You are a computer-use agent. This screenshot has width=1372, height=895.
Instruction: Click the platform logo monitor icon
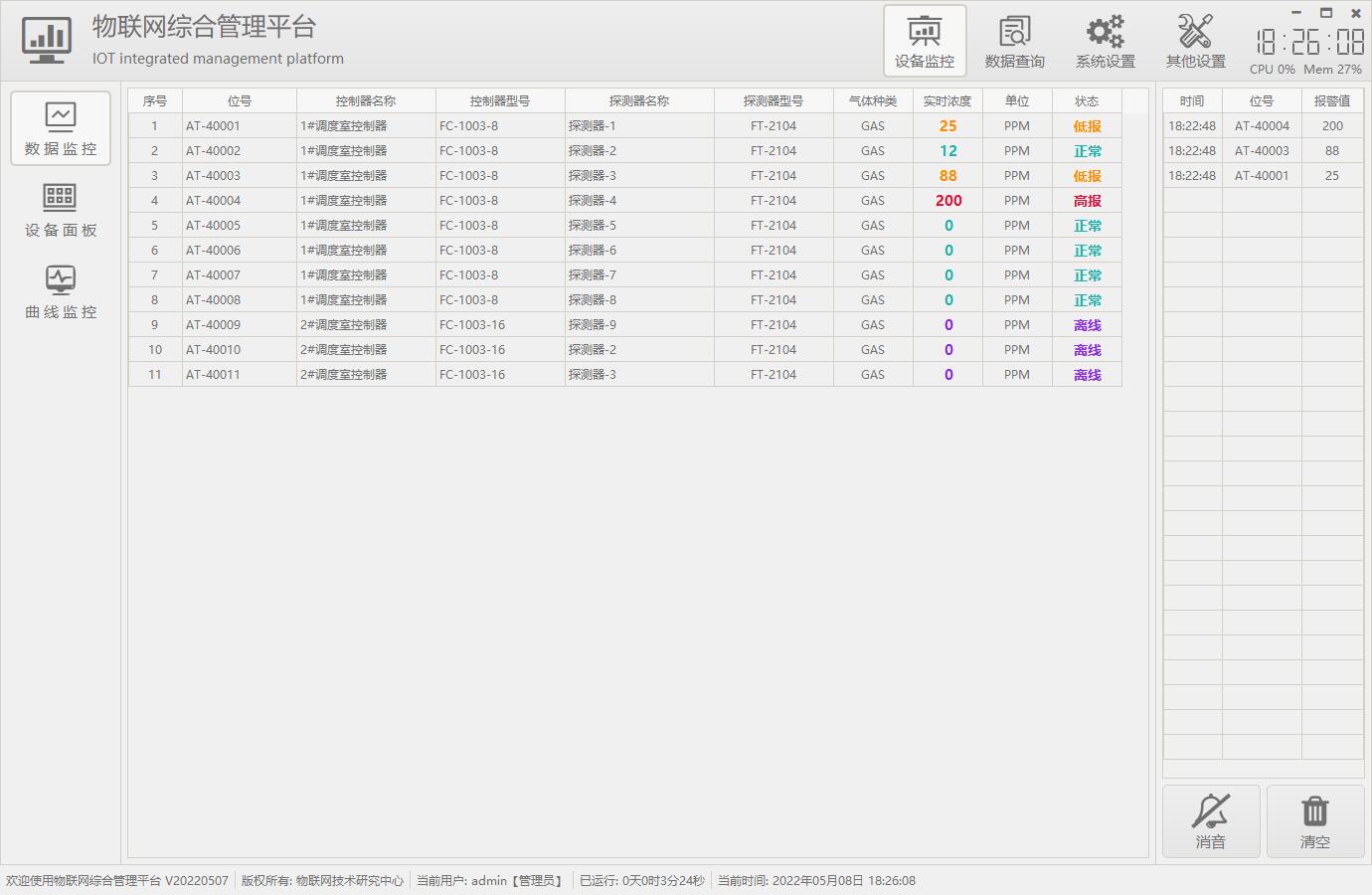(47, 41)
